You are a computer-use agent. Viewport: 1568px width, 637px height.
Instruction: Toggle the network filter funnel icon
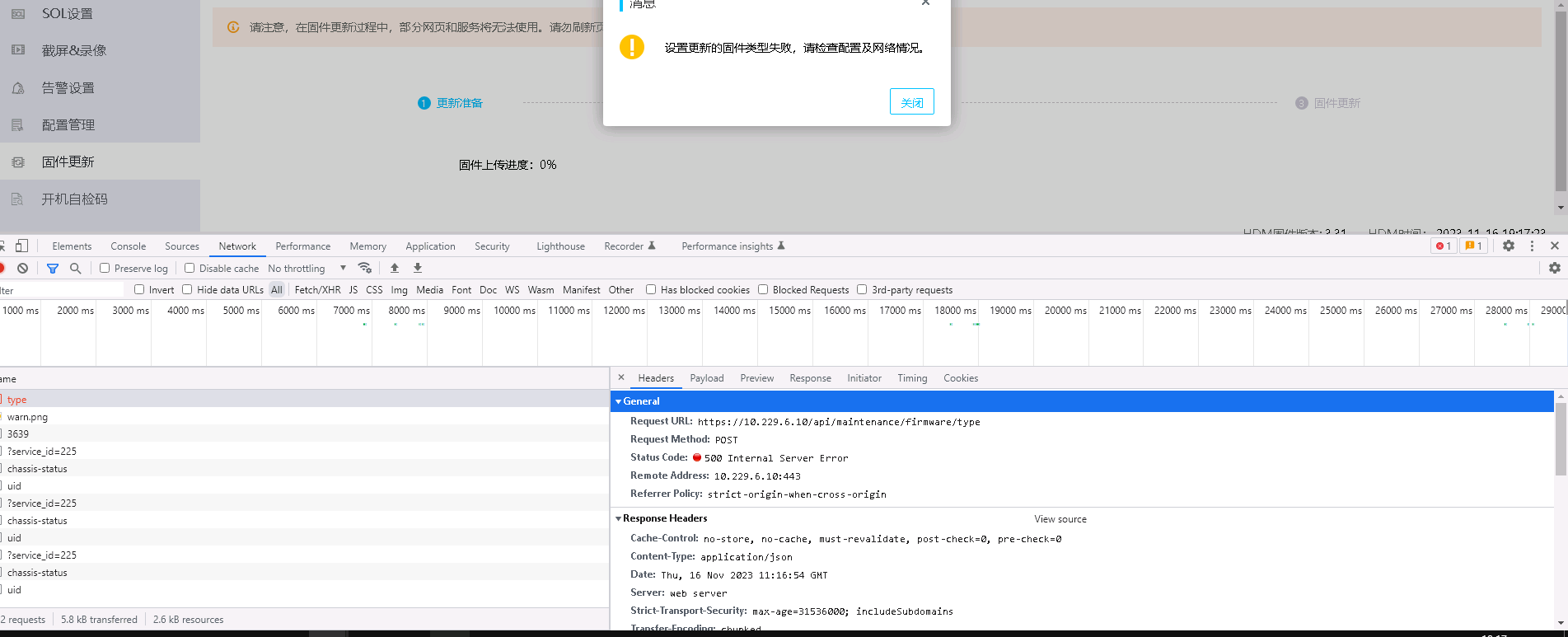[53, 268]
